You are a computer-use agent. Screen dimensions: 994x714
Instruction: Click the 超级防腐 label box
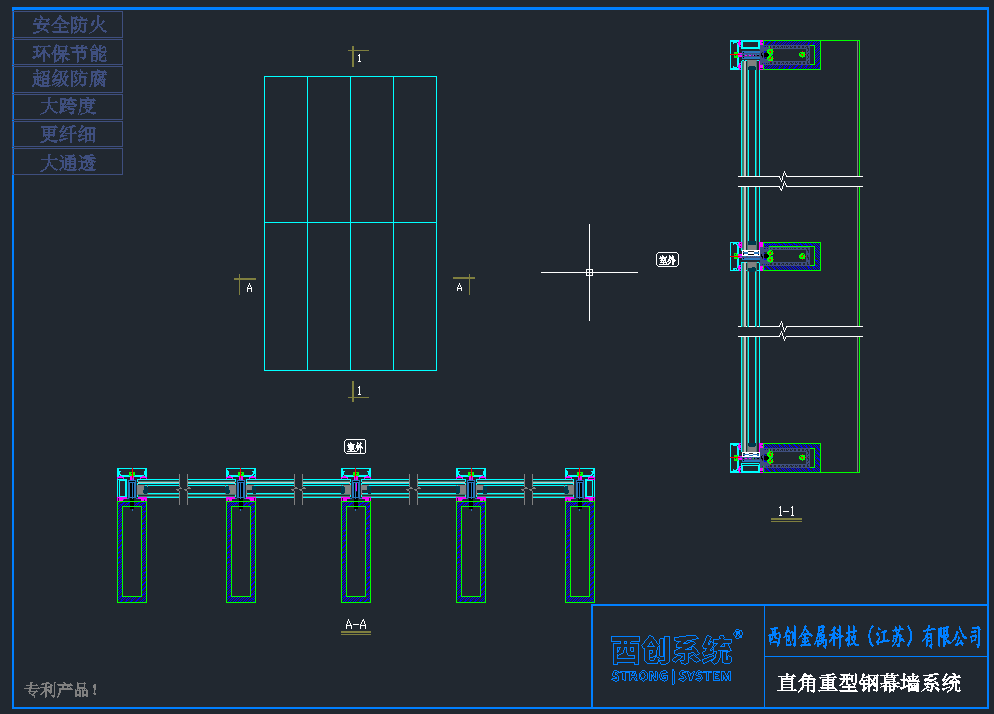tap(68, 79)
